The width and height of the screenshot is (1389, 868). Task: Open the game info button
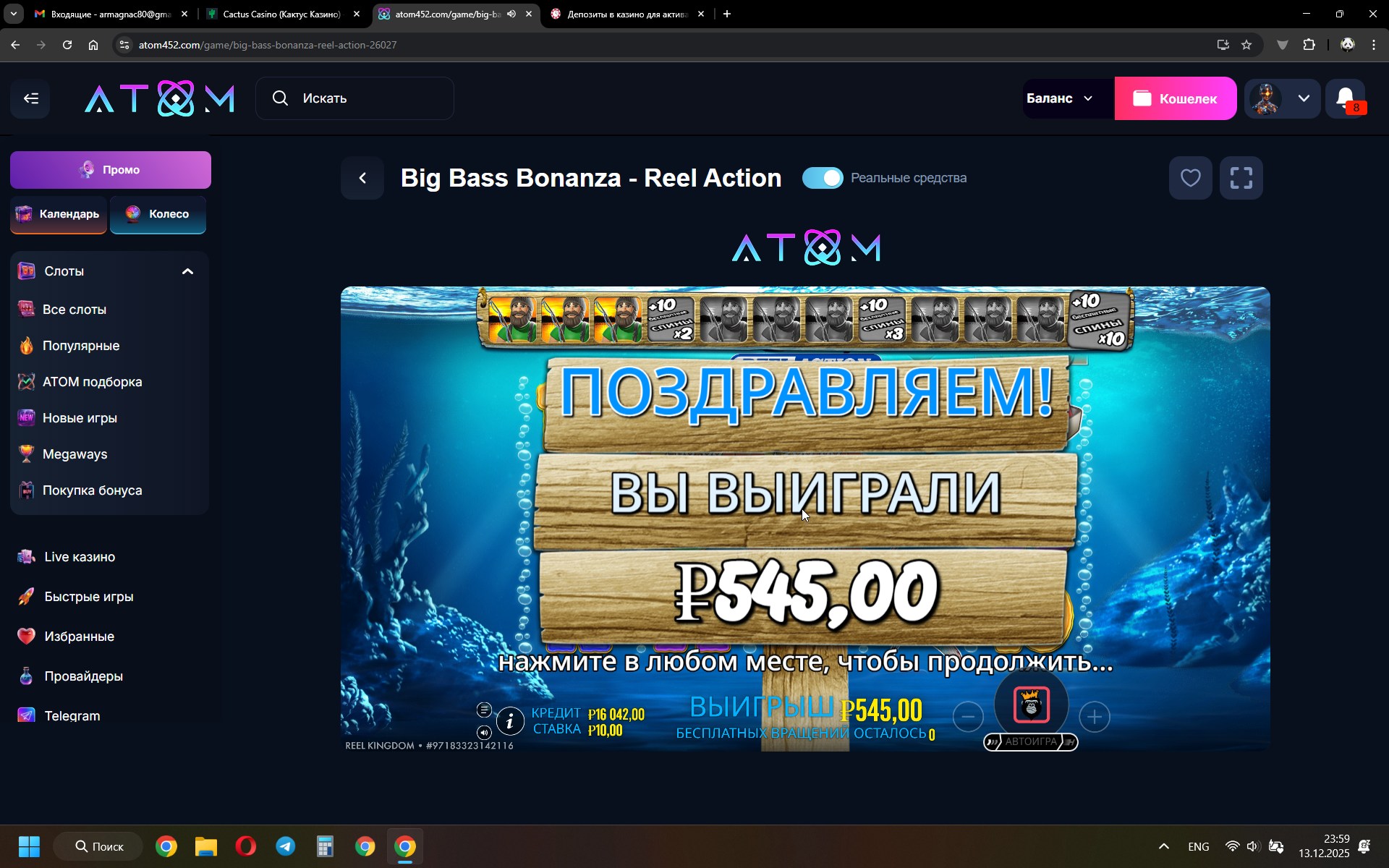pos(510,721)
